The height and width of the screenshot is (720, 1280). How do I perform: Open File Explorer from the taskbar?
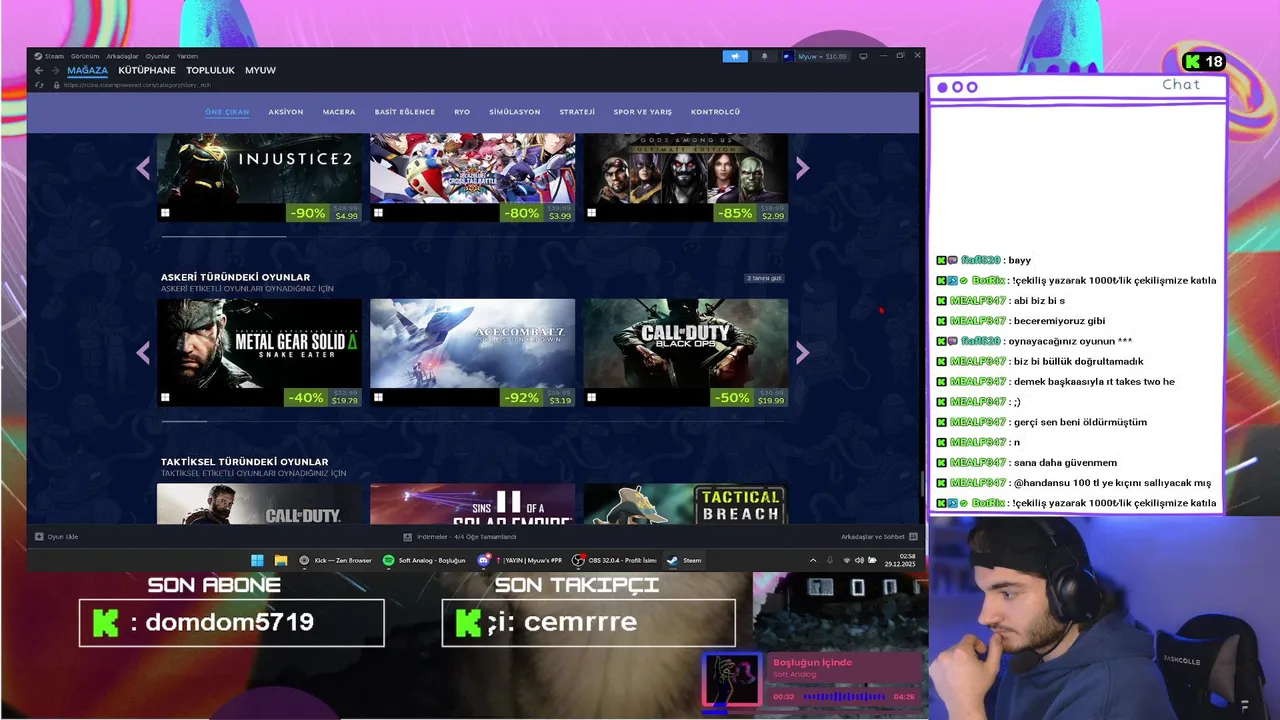[x=281, y=560]
